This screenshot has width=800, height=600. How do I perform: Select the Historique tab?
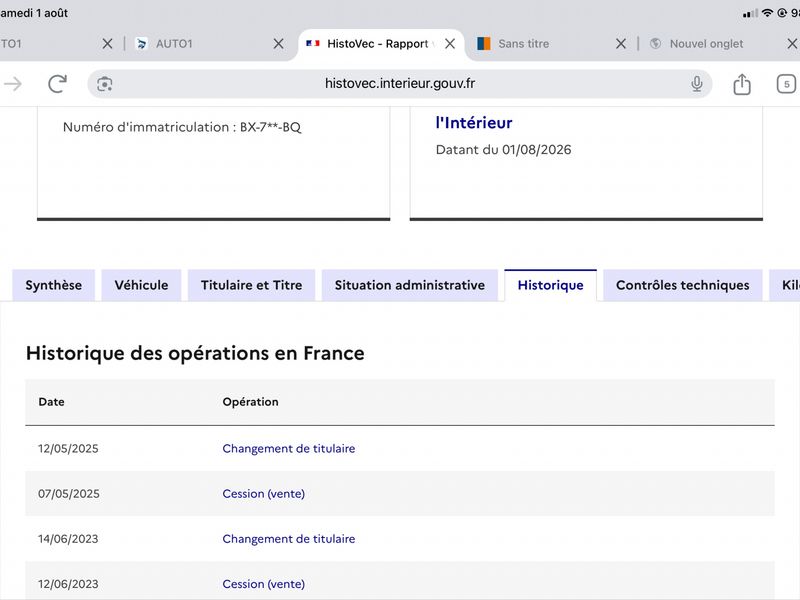click(551, 285)
